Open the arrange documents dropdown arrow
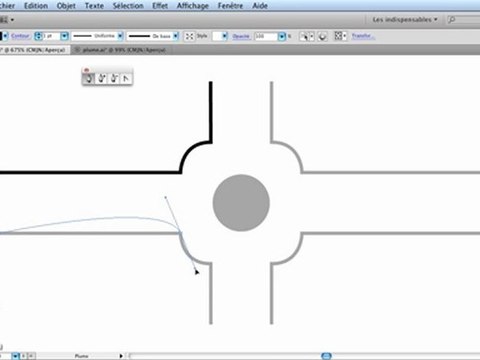 click(12, 20)
